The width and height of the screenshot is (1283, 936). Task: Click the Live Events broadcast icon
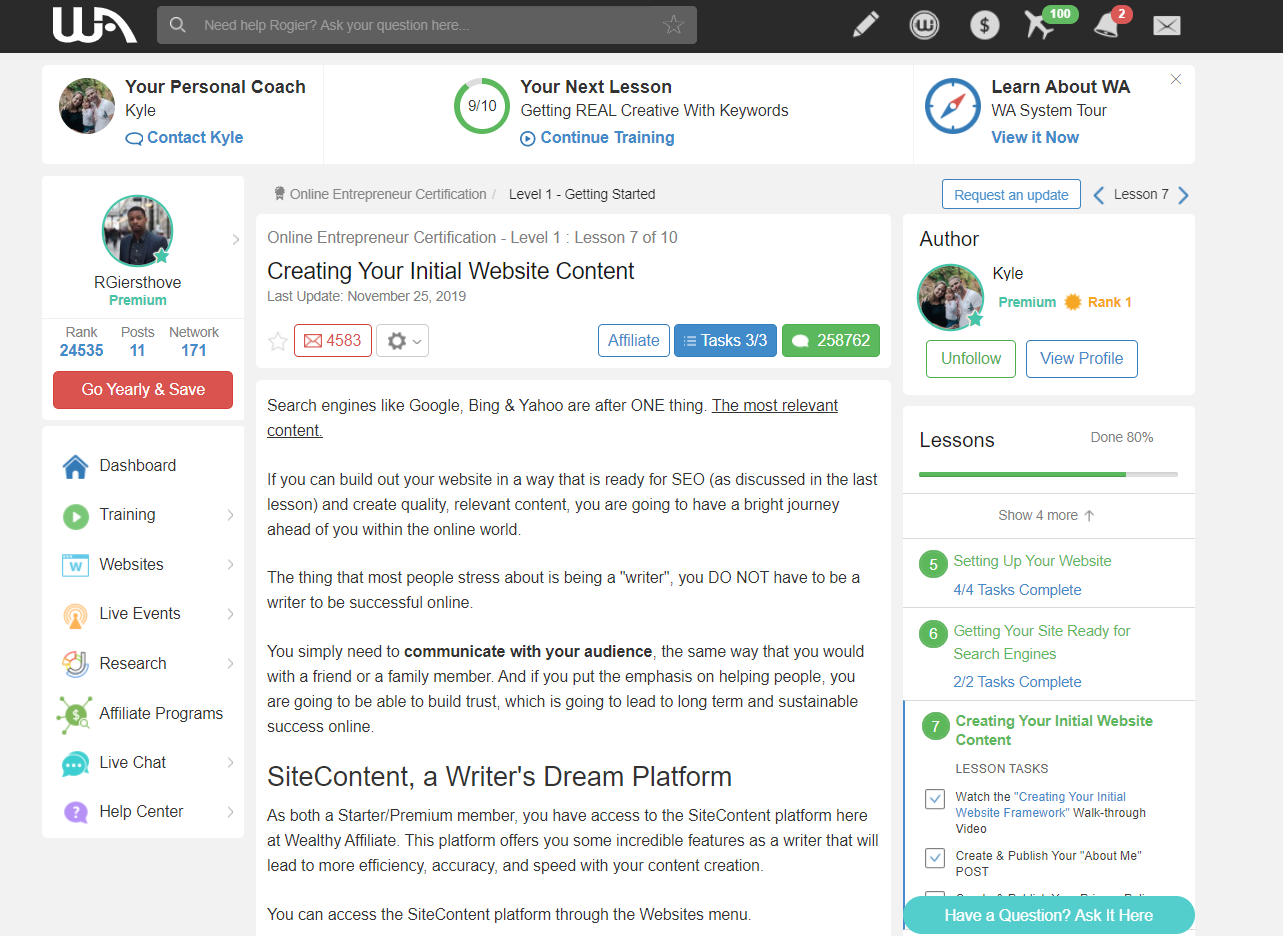tap(75, 614)
